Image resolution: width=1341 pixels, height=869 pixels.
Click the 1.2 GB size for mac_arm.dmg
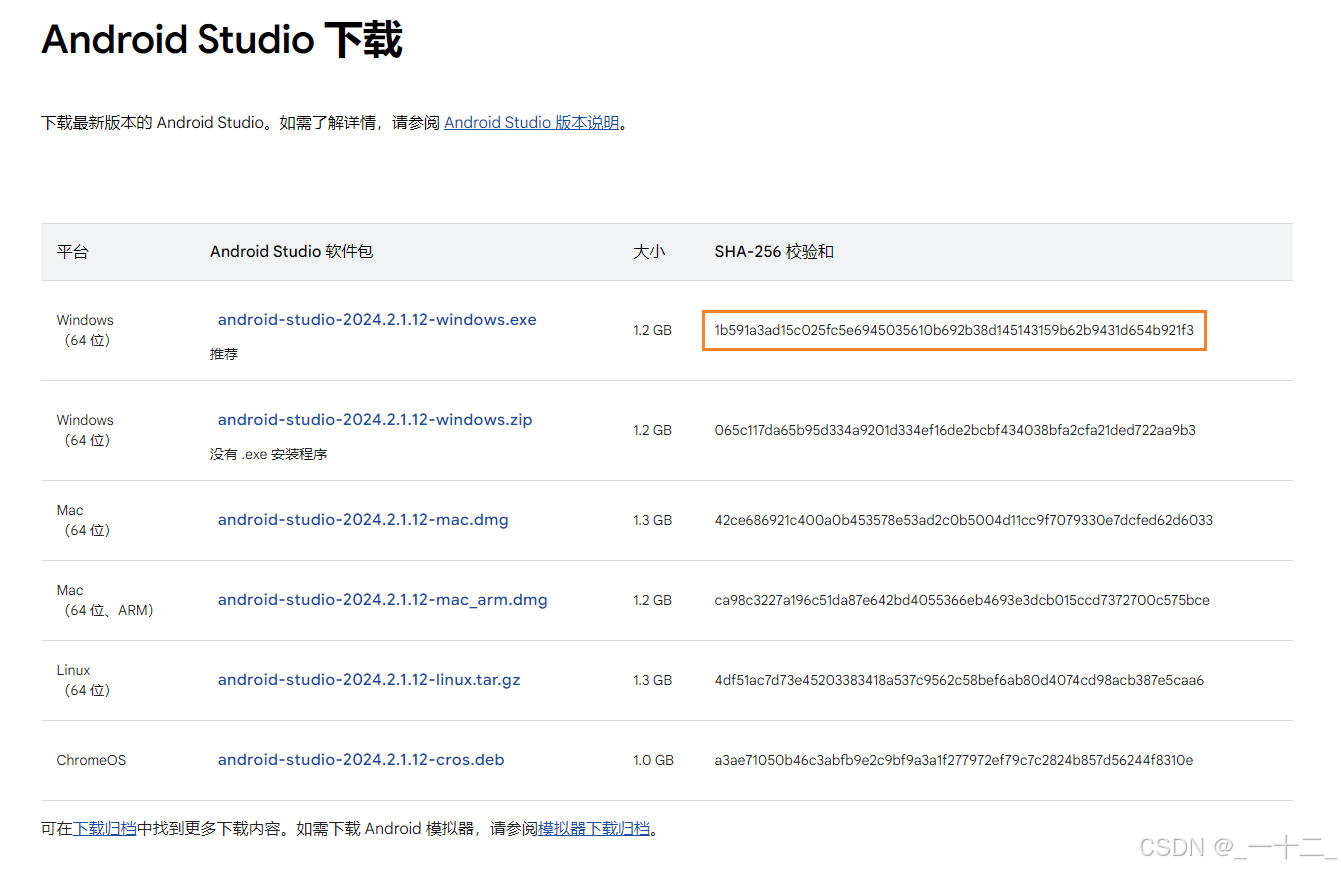(x=652, y=600)
